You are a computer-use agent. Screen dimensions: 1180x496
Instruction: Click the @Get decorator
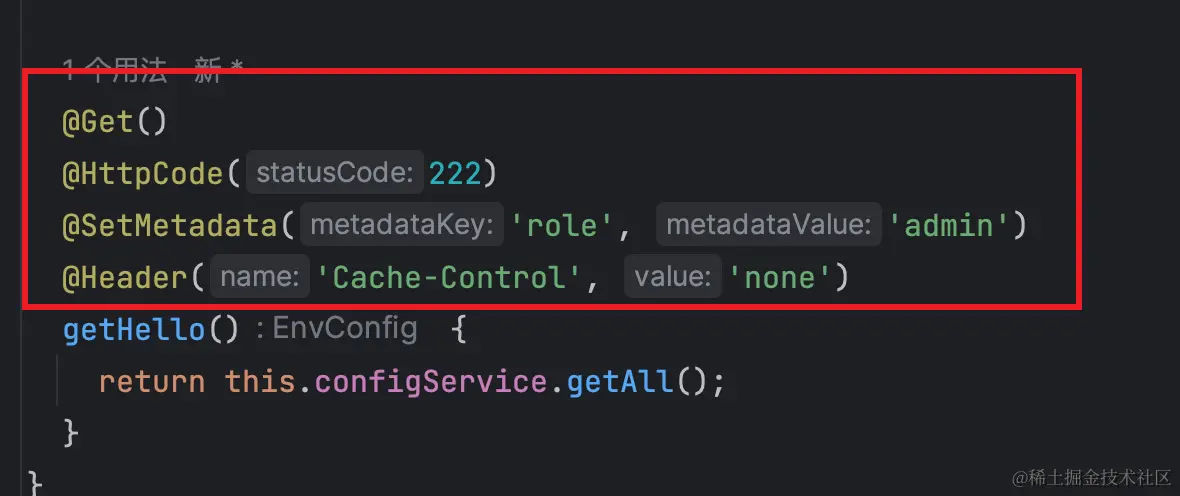click(x=99, y=123)
